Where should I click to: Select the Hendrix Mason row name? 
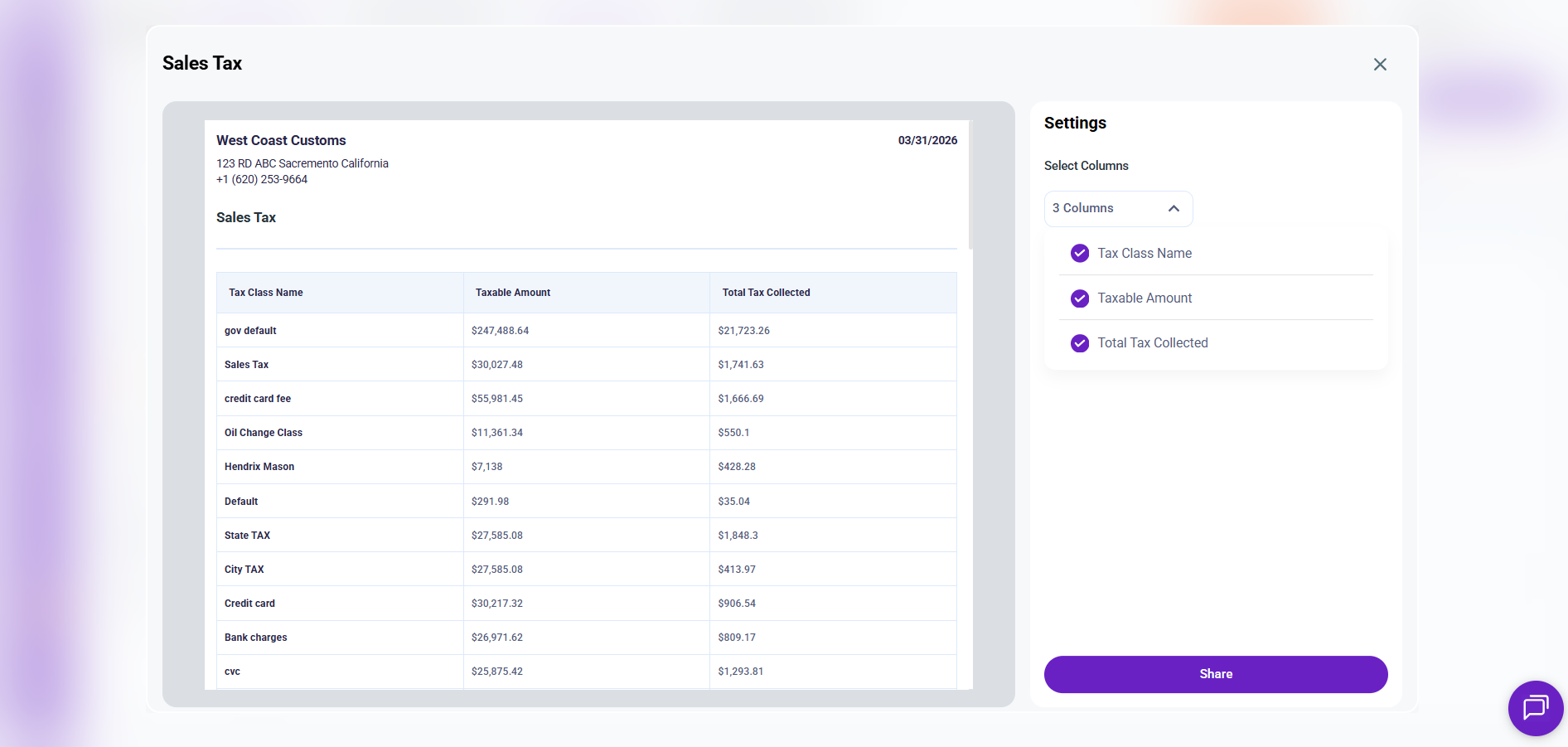click(259, 467)
